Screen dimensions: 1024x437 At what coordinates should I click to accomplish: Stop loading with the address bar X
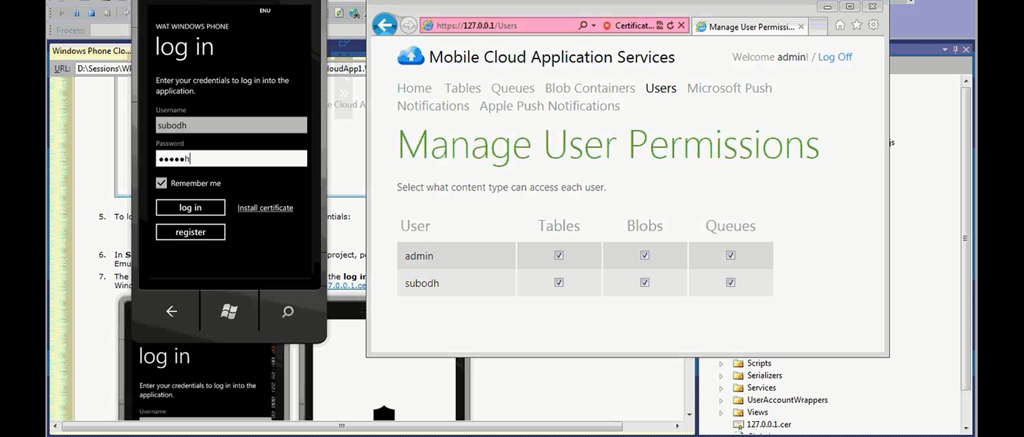click(x=681, y=25)
